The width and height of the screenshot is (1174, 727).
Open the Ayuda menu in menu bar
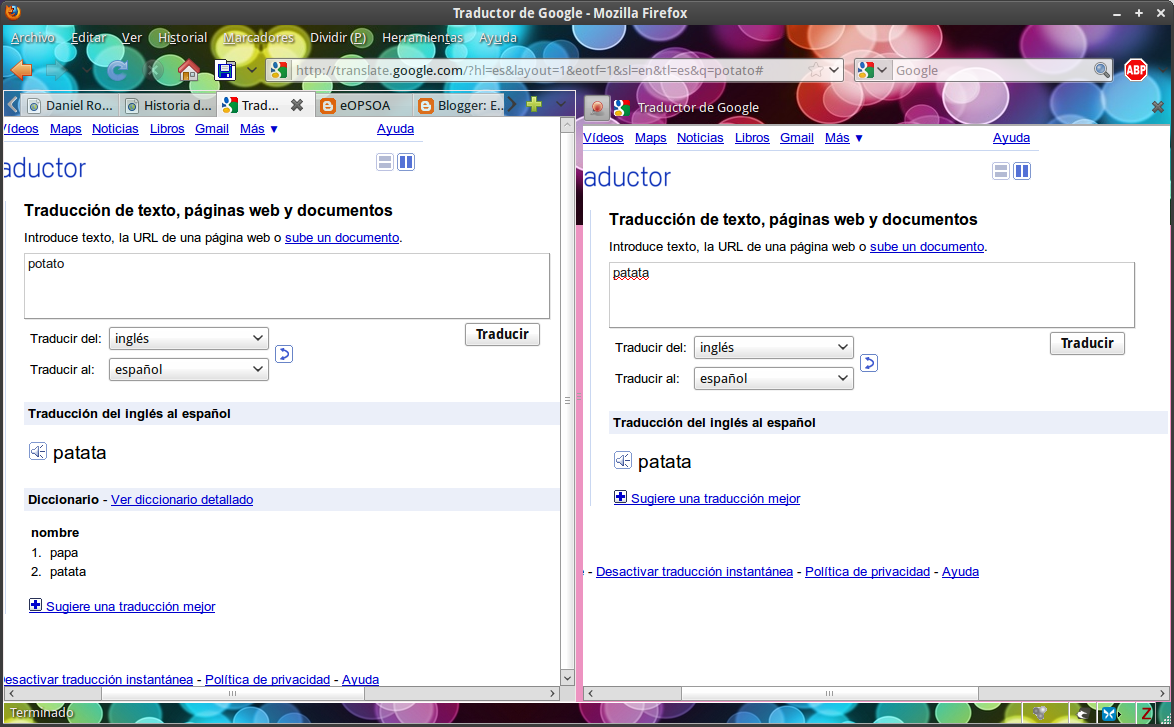tap(498, 37)
